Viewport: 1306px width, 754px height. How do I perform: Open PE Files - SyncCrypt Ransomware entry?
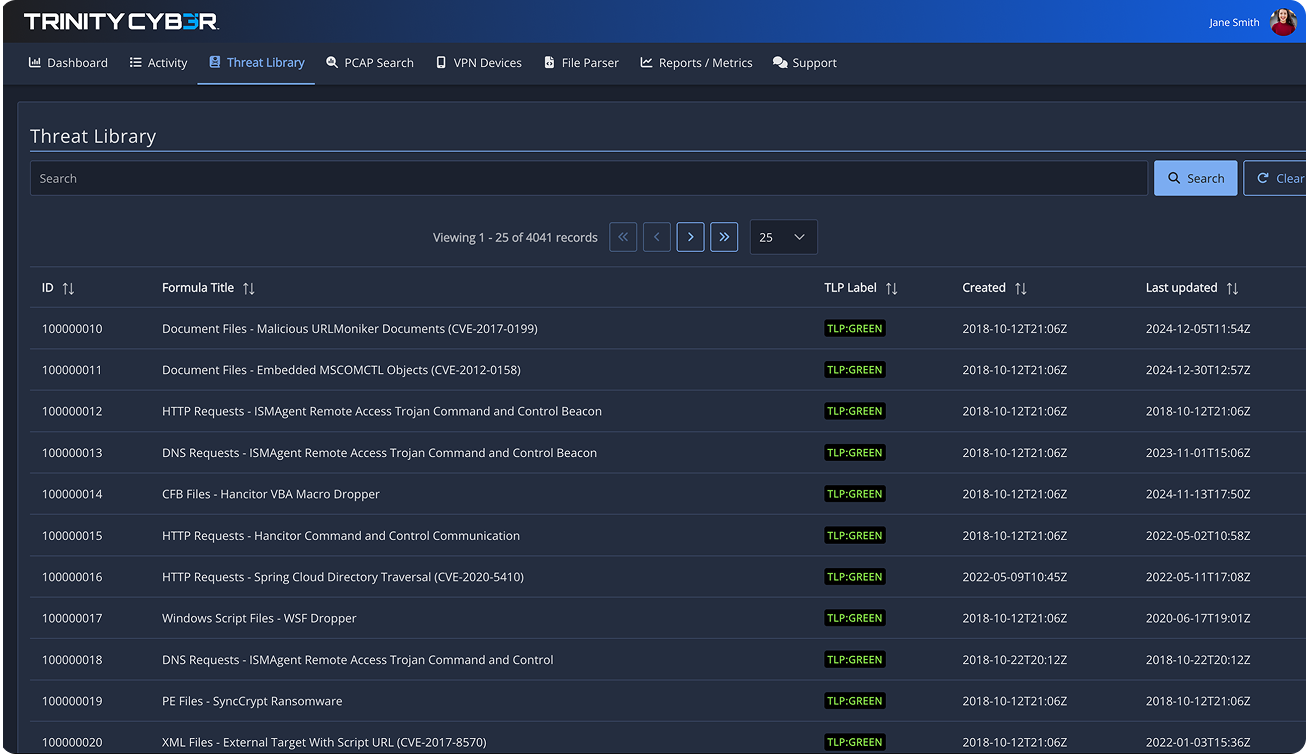point(252,701)
